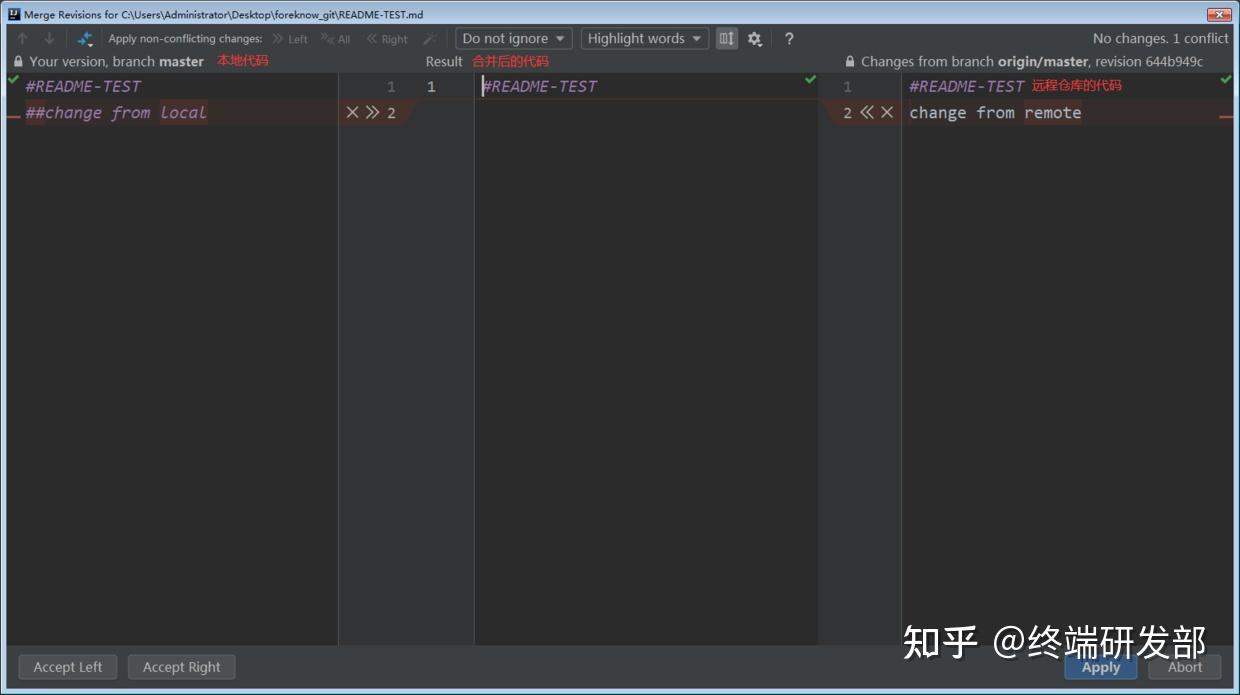The image size is (1240, 695).
Task: Resolve simple conflicts with the magic wand
Action: (x=428, y=38)
